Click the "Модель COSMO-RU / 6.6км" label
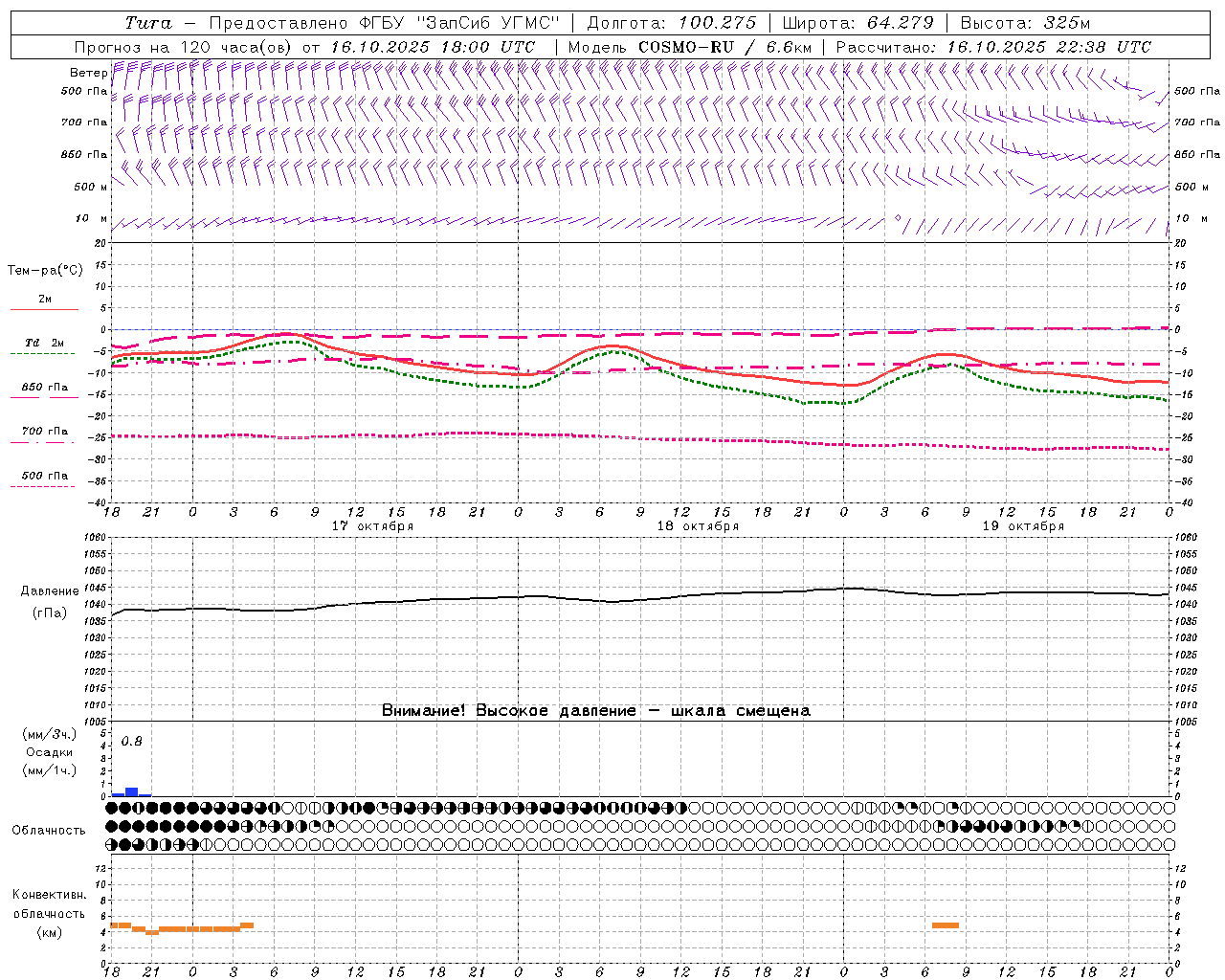 (x=690, y=47)
